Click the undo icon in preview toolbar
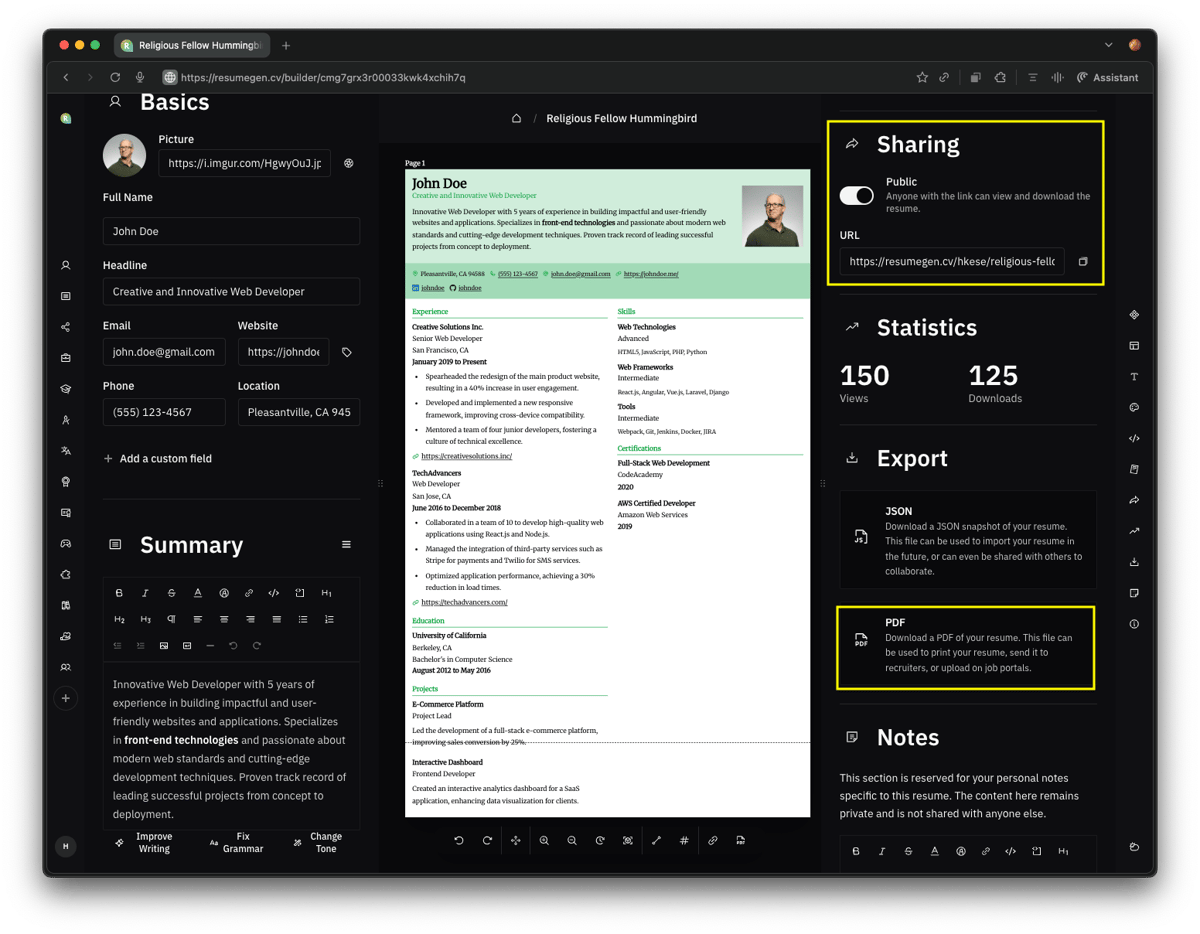The width and height of the screenshot is (1200, 934). coord(459,841)
